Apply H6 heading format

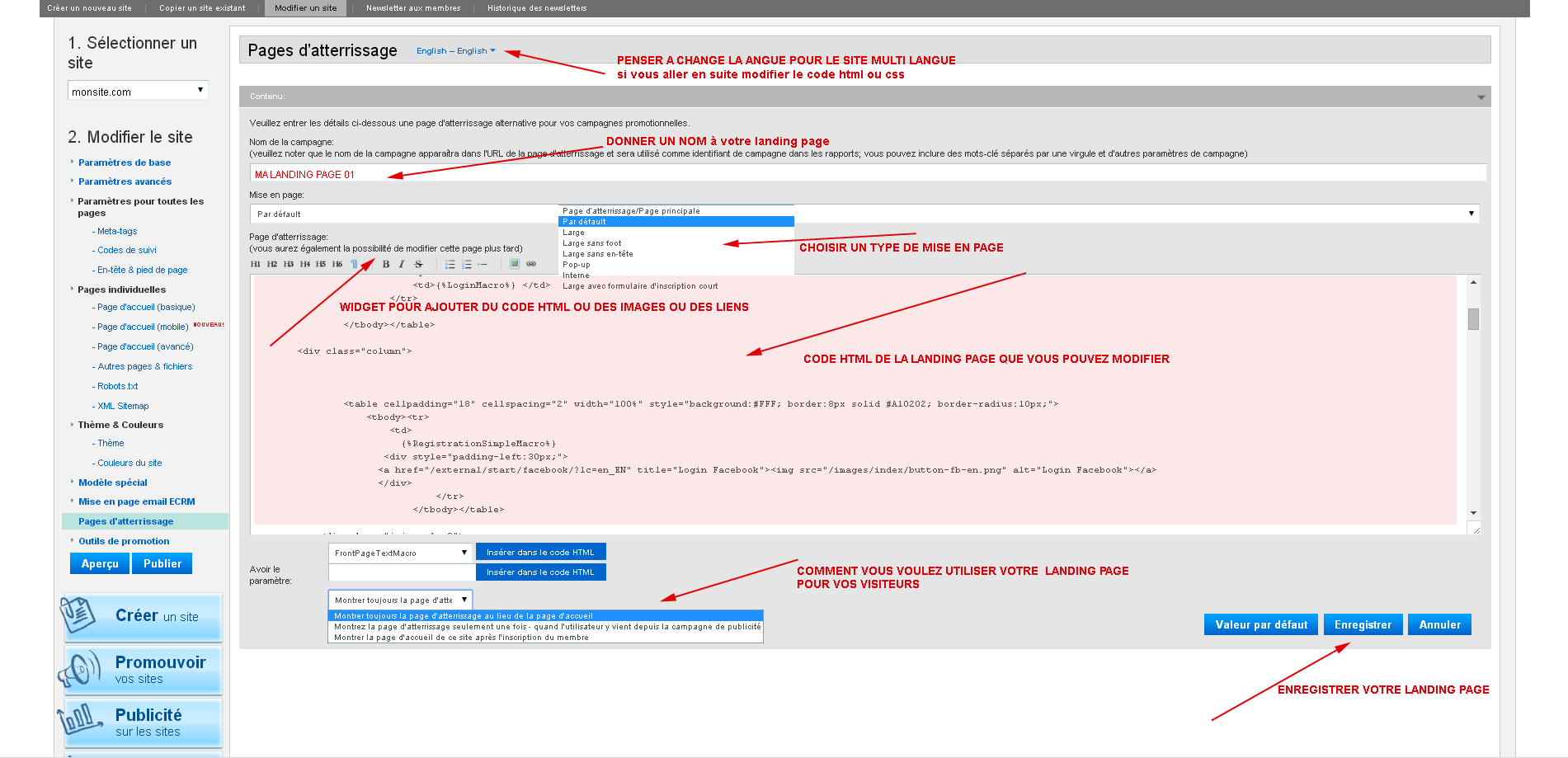coord(337,264)
